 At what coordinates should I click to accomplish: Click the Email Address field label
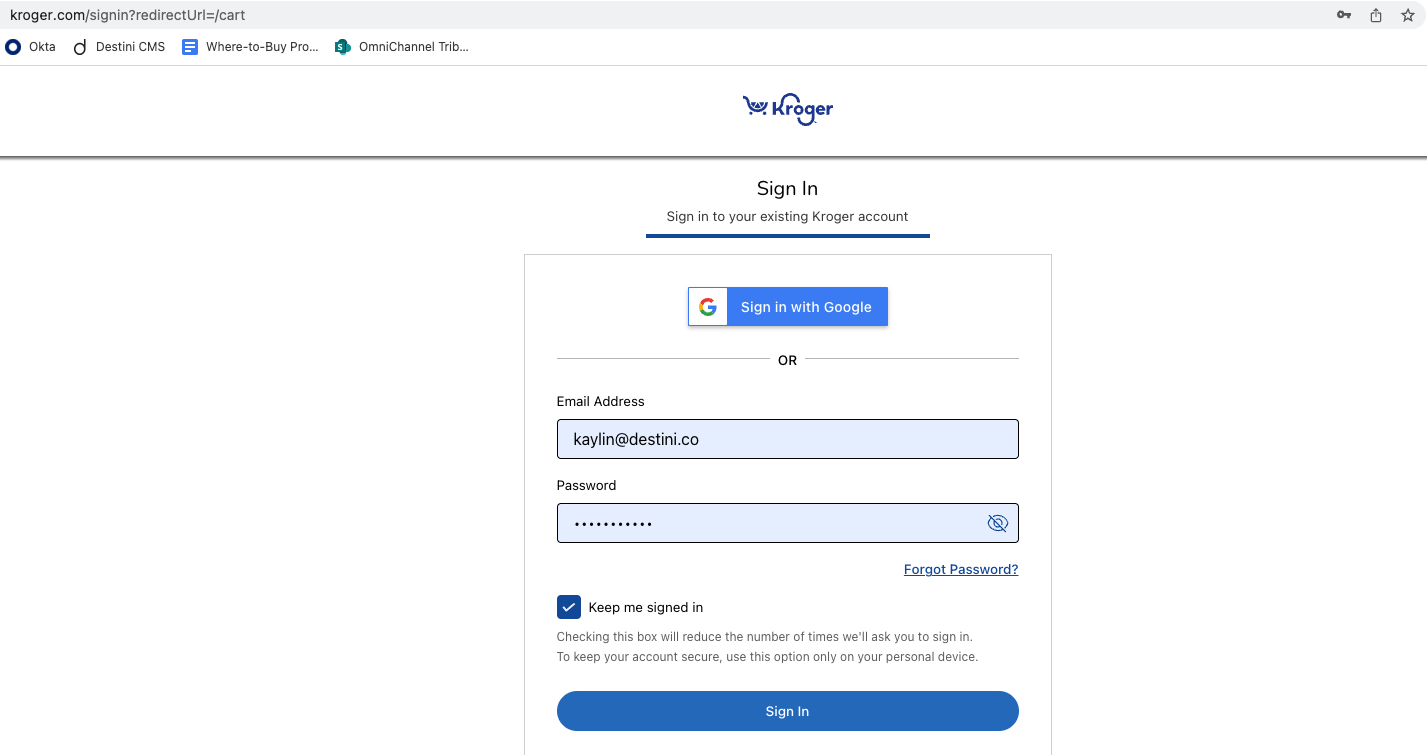click(x=601, y=401)
